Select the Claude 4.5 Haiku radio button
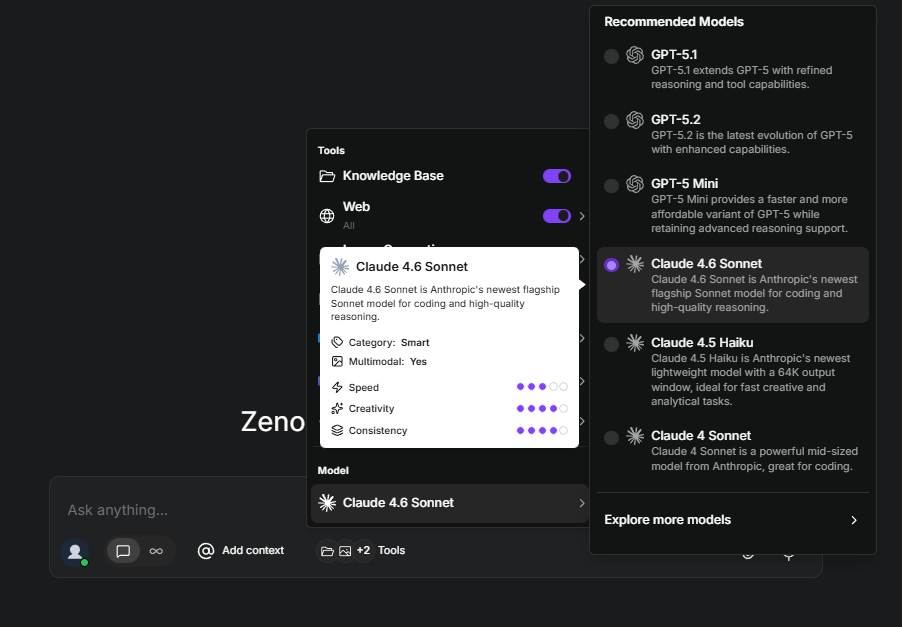902x627 pixels. click(611, 344)
